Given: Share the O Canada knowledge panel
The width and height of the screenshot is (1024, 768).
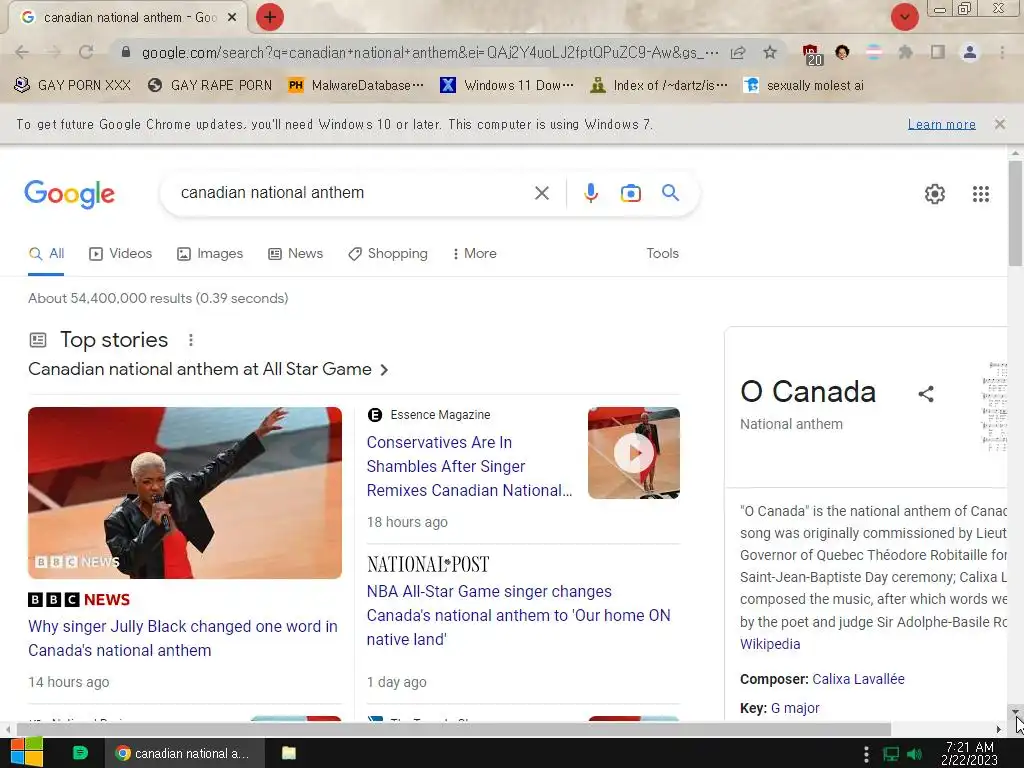Looking at the screenshot, I should pos(925,394).
